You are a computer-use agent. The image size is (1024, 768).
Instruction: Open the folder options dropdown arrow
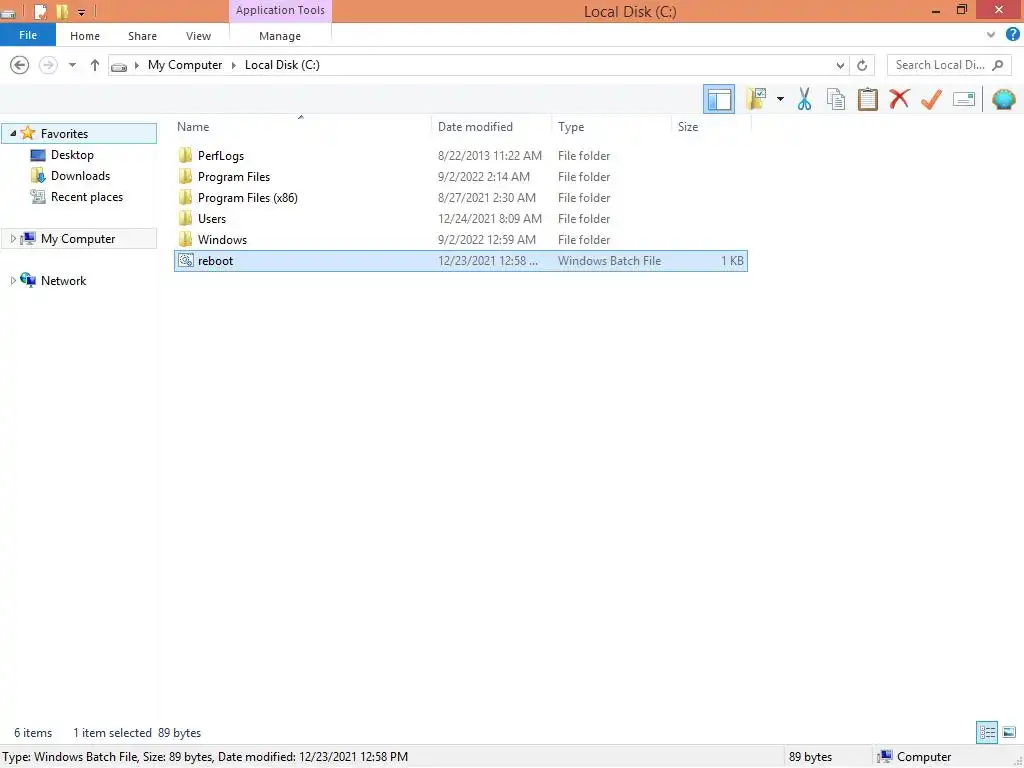point(780,99)
